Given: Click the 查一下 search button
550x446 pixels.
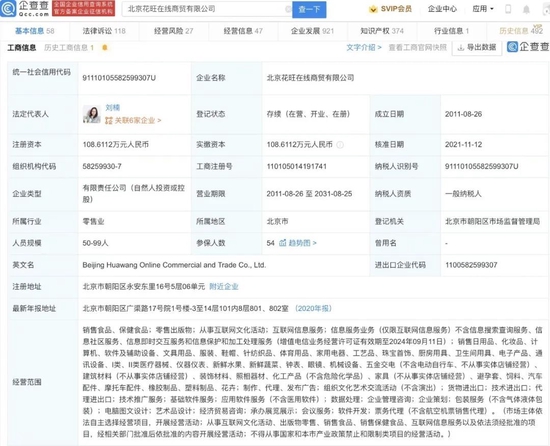Looking at the screenshot, I should (309, 9).
